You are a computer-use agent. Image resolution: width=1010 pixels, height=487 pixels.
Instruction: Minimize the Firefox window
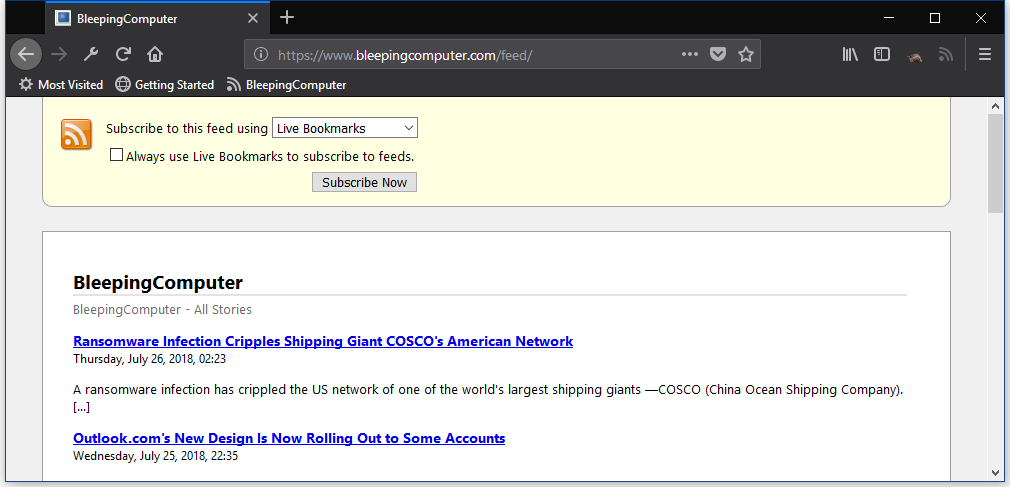(x=890, y=18)
